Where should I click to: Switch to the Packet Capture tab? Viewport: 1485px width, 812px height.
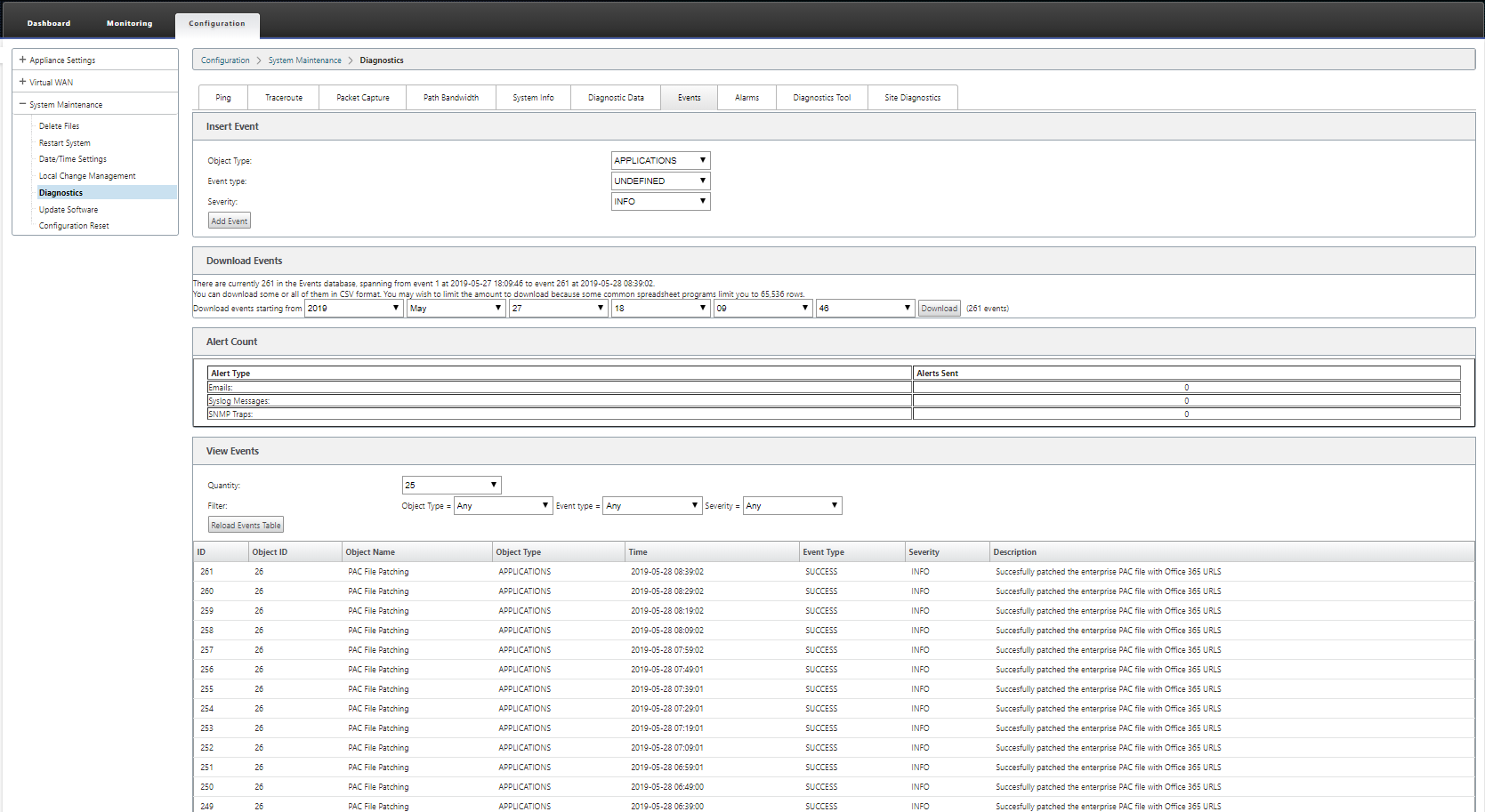[x=362, y=98]
